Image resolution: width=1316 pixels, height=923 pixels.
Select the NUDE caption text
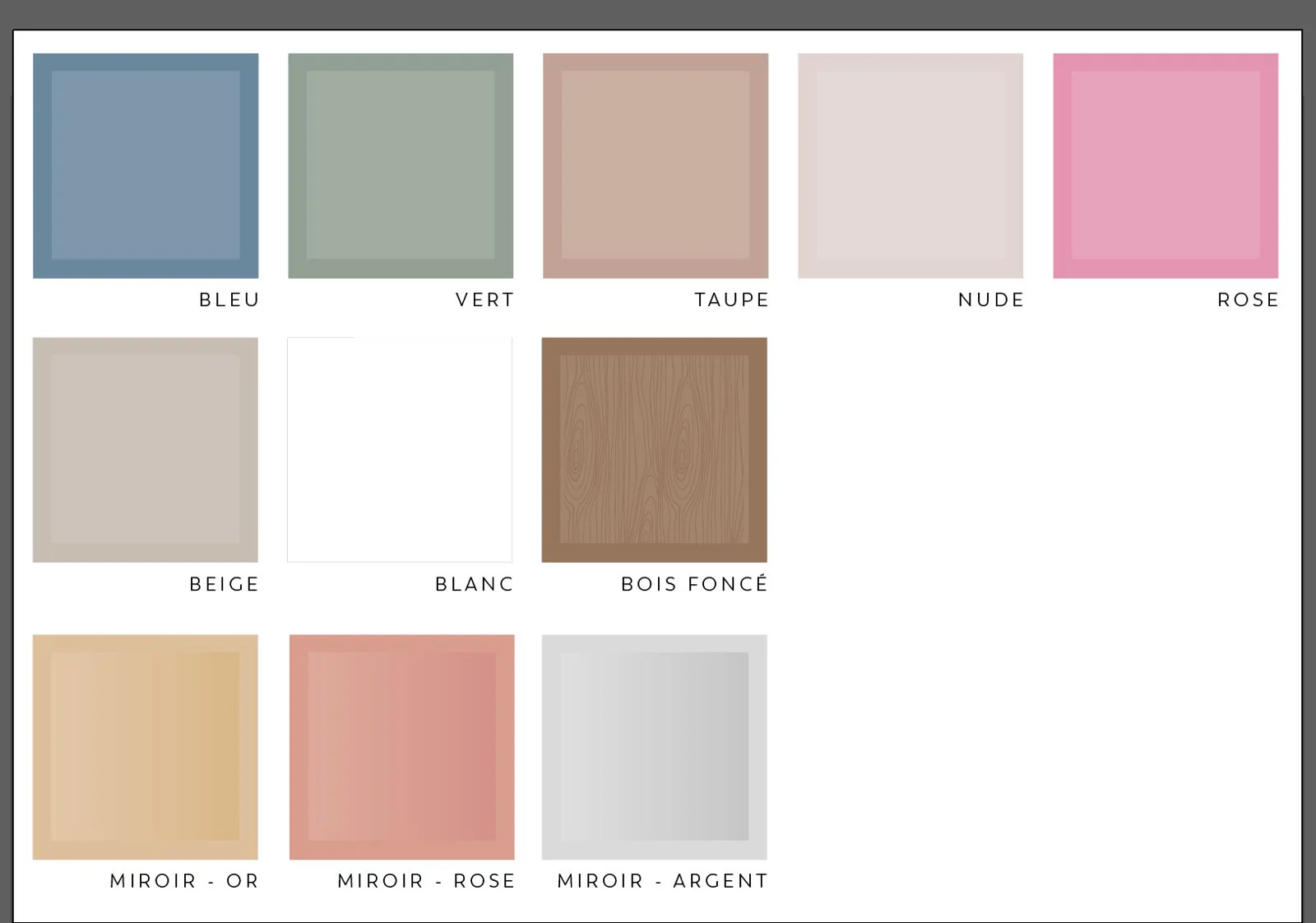click(992, 300)
